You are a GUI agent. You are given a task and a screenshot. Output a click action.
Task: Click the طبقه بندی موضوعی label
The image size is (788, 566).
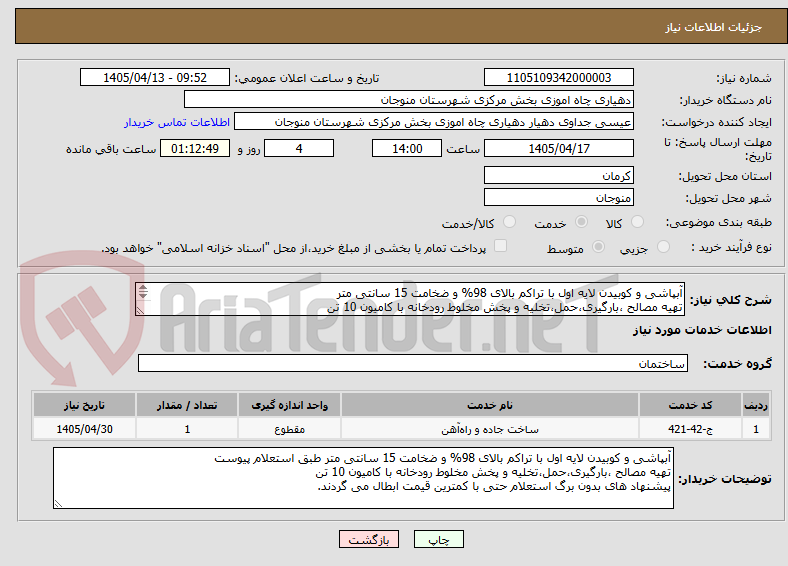point(719,222)
